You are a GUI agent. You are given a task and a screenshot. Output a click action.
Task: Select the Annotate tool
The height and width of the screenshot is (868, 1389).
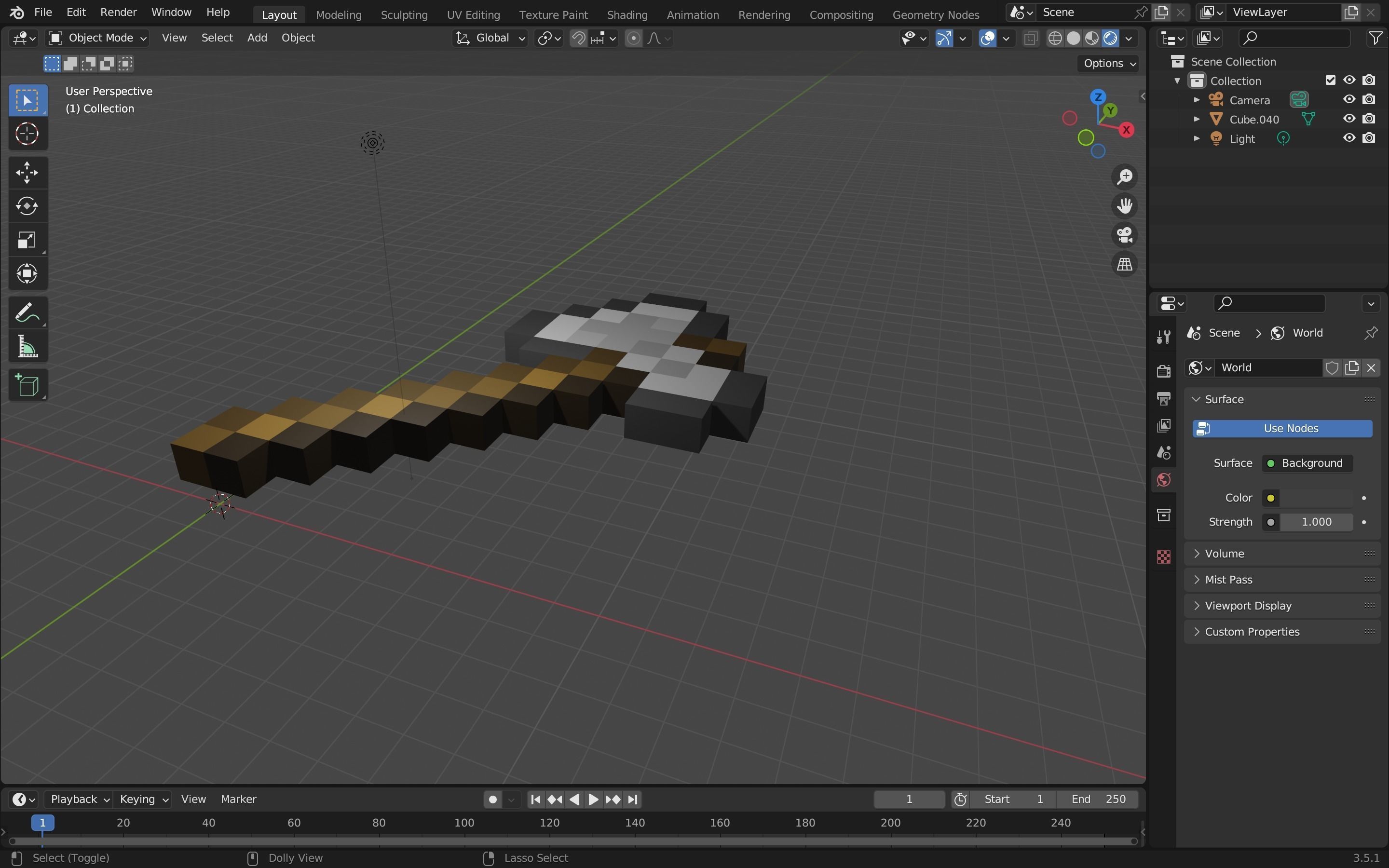click(x=27, y=313)
